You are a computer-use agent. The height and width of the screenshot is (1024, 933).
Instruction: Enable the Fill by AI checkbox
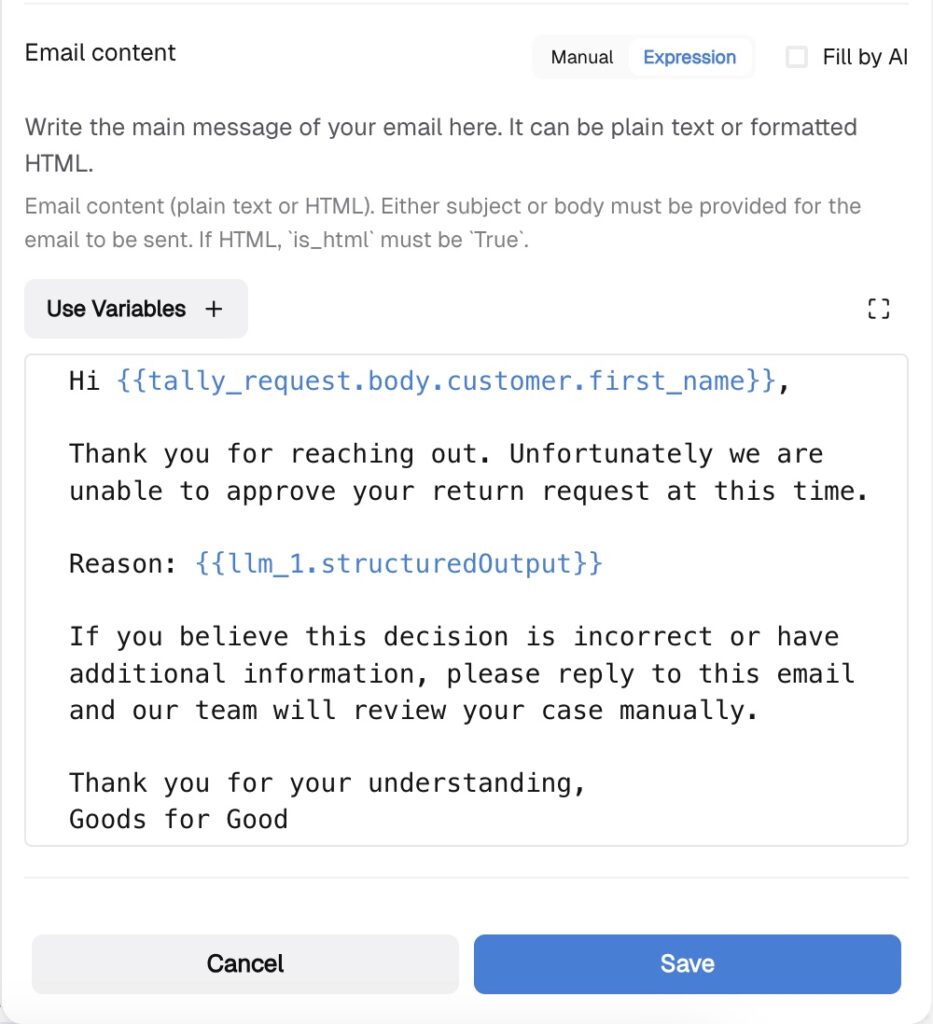[796, 57]
